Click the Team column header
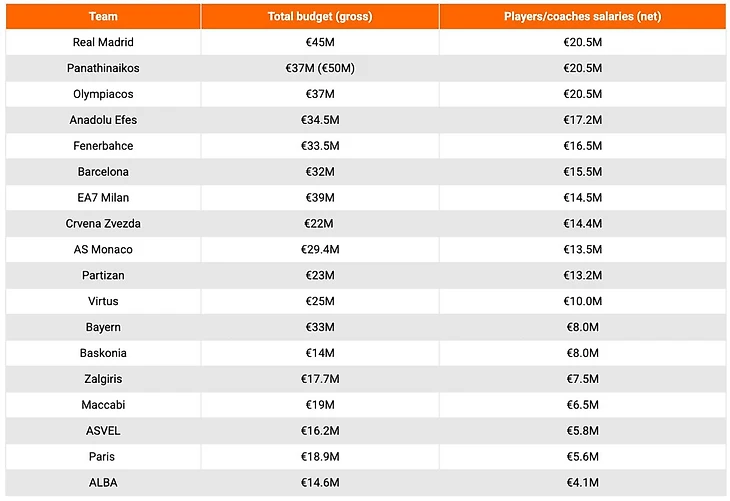730x501 pixels. point(103,17)
